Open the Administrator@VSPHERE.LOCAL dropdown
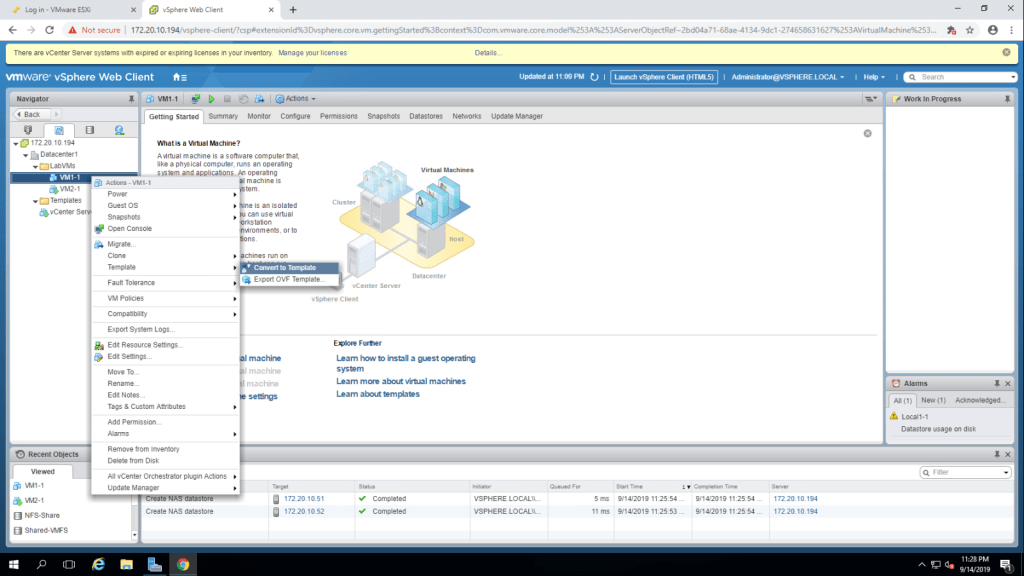 [x=788, y=77]
